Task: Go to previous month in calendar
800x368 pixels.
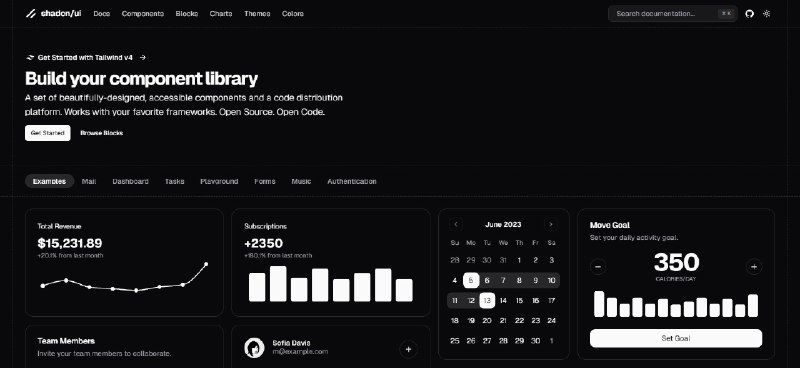Action: 456,225
